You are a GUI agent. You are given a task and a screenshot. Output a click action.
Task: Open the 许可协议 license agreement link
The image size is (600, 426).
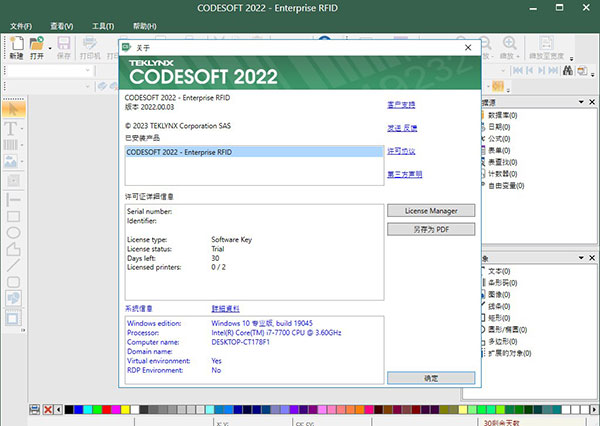click(x=401, y=151)
